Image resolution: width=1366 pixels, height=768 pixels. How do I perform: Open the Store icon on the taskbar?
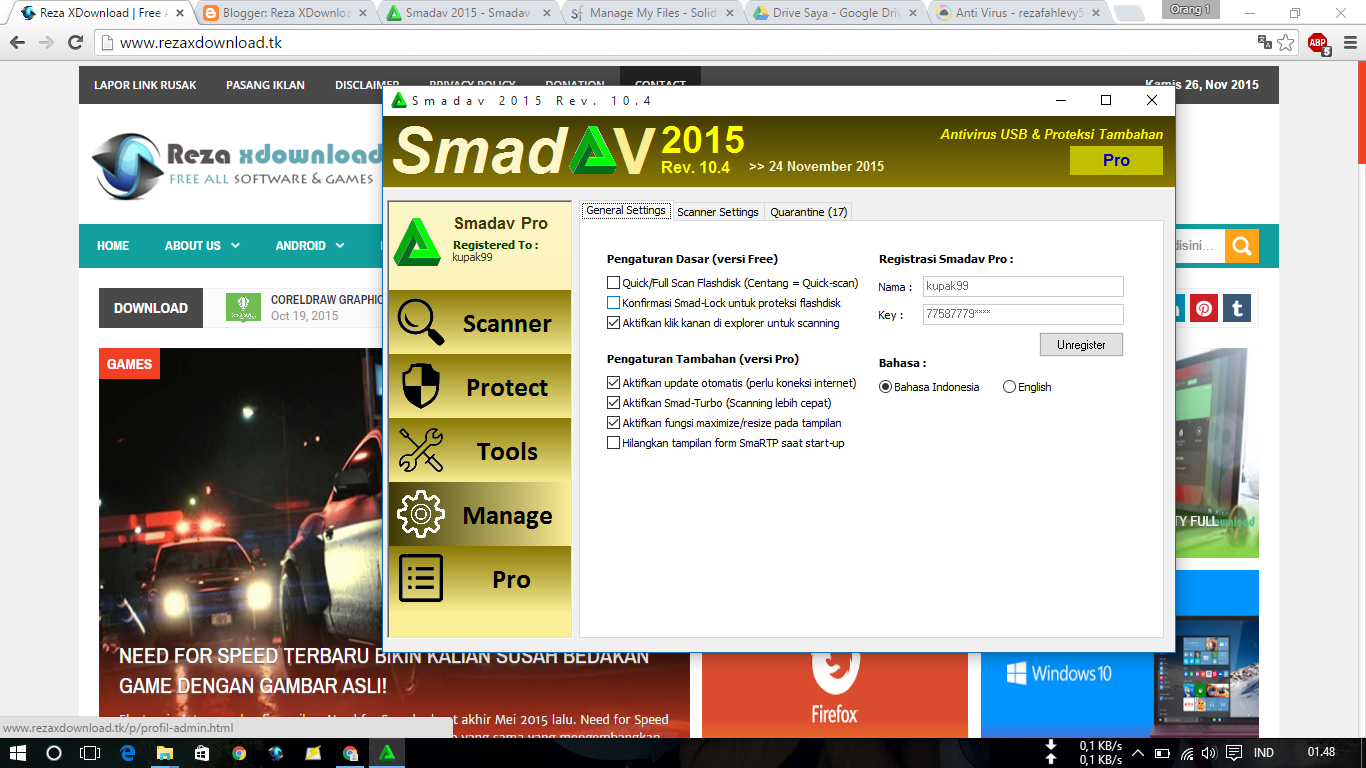click(x=201, y=753)
